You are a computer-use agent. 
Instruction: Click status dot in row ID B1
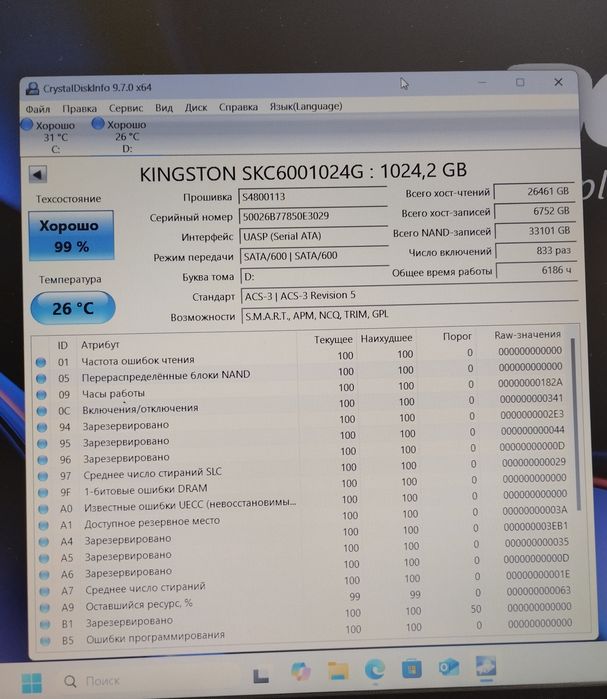[45, 624]
